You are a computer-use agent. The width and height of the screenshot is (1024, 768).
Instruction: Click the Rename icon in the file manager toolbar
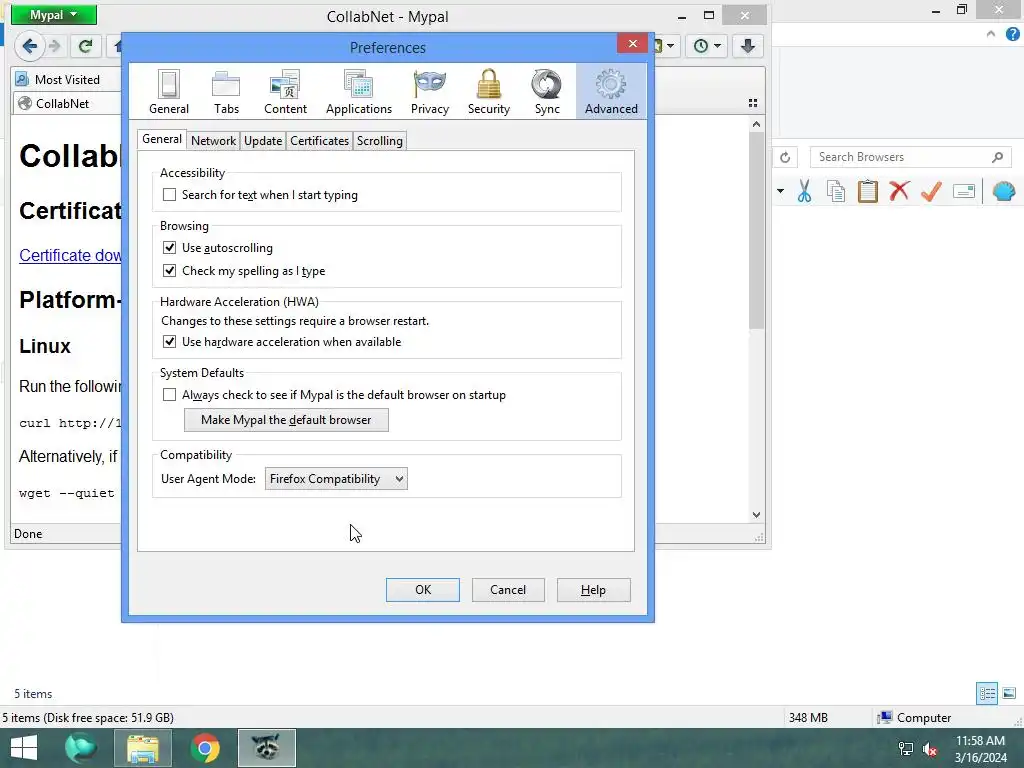[x=964, y=191]
